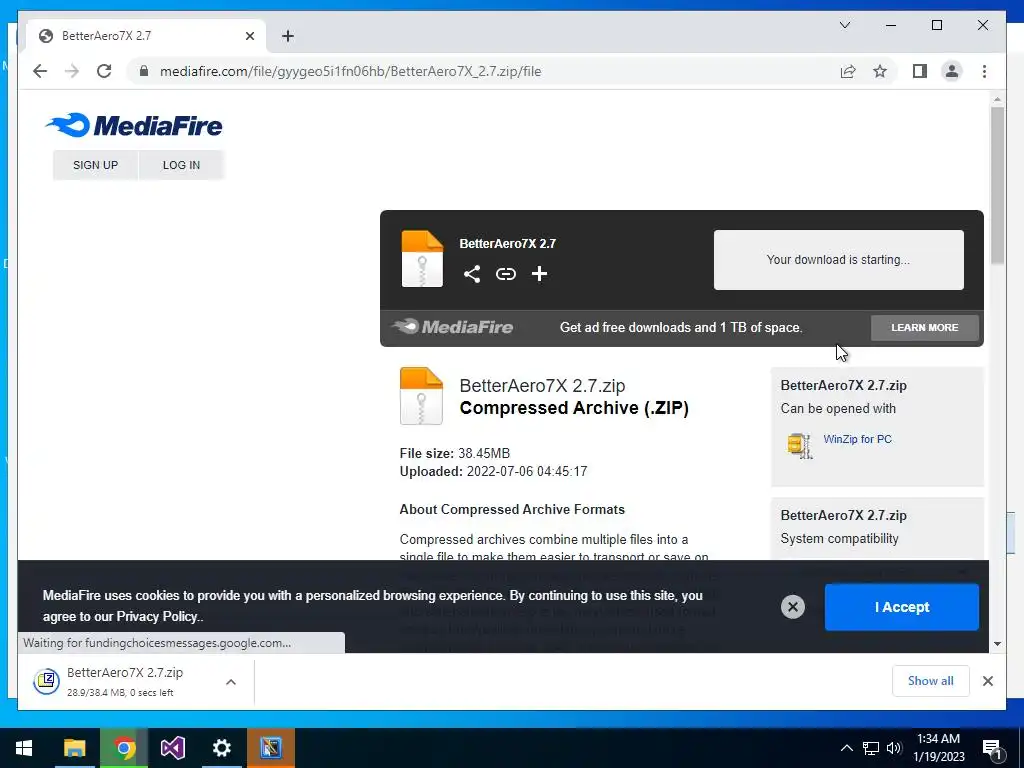Reload the MediaFire page

coord(104,71)
